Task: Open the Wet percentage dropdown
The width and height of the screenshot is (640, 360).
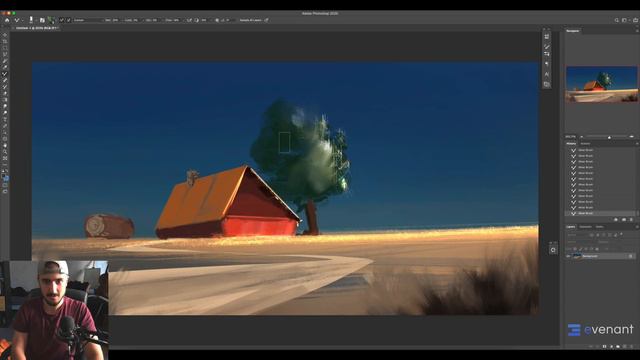Action: click(113, 20)
